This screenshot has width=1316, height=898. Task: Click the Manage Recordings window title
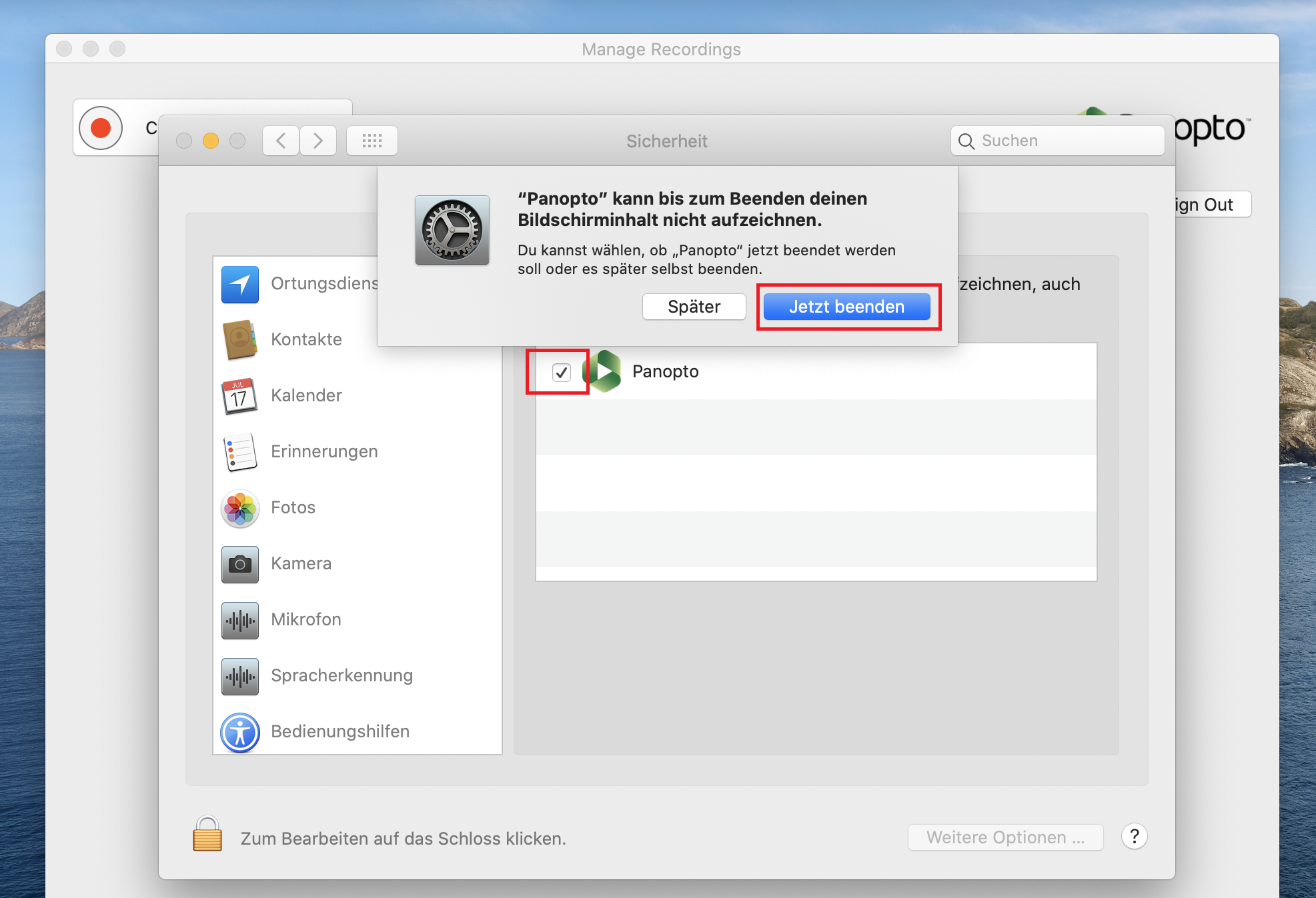click(x=661, y=49)
